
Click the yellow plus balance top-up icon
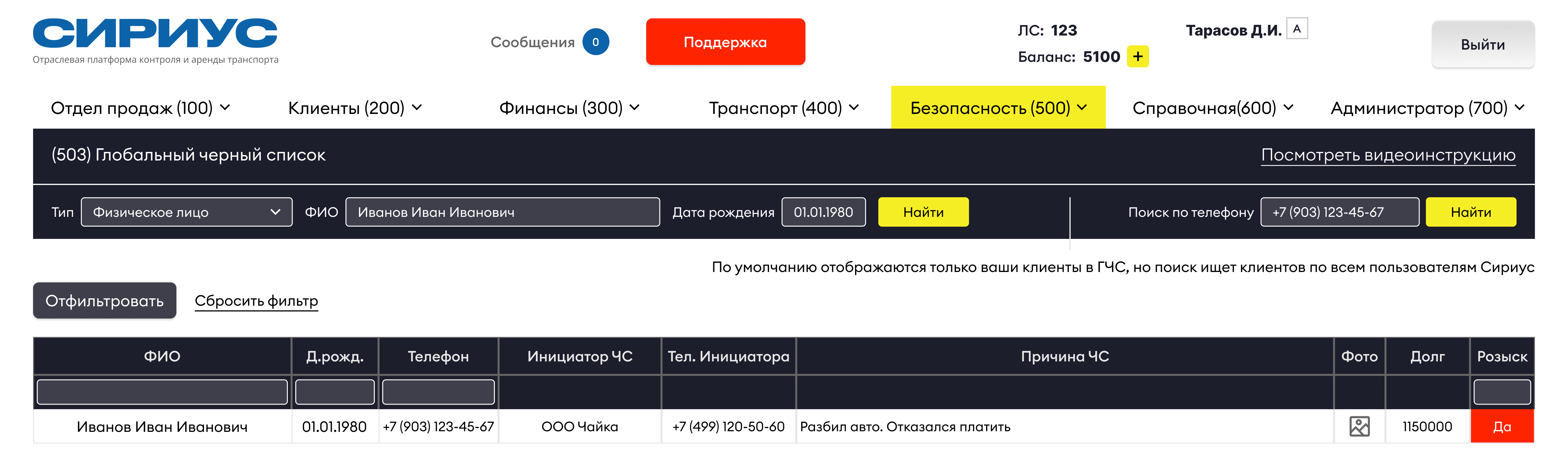(1137, 57)
